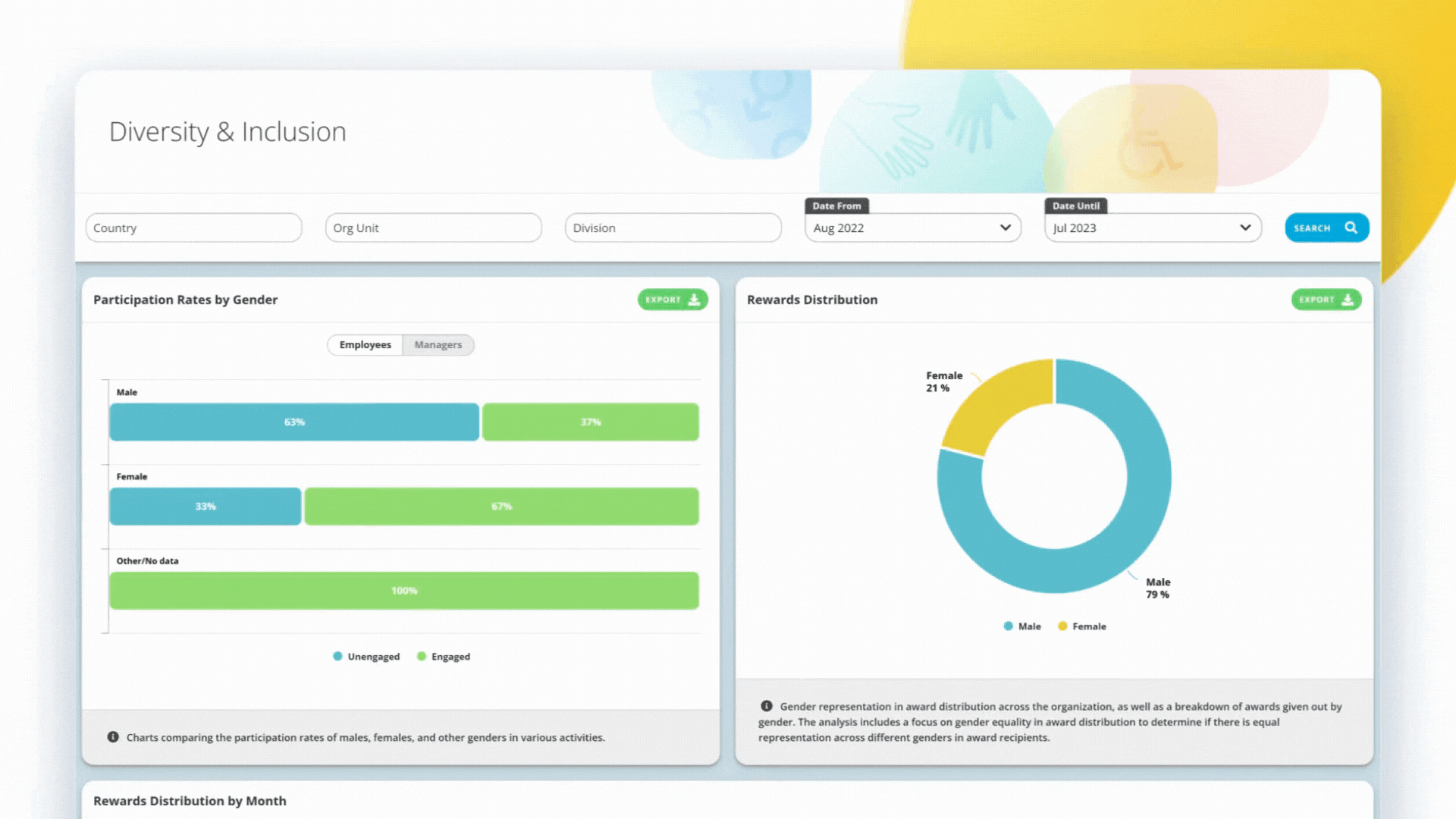Click the chevron arrow in Date From

(1005, 227)
